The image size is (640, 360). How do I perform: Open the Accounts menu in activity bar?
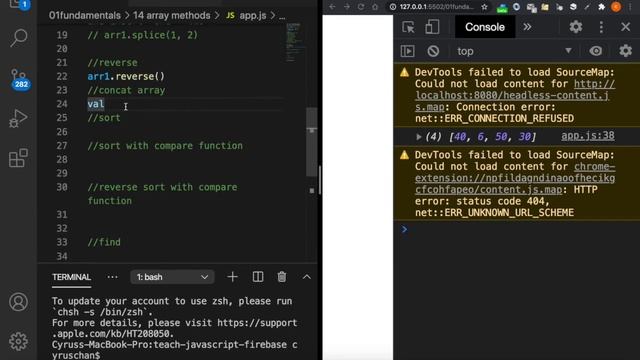tap(18, 302)
